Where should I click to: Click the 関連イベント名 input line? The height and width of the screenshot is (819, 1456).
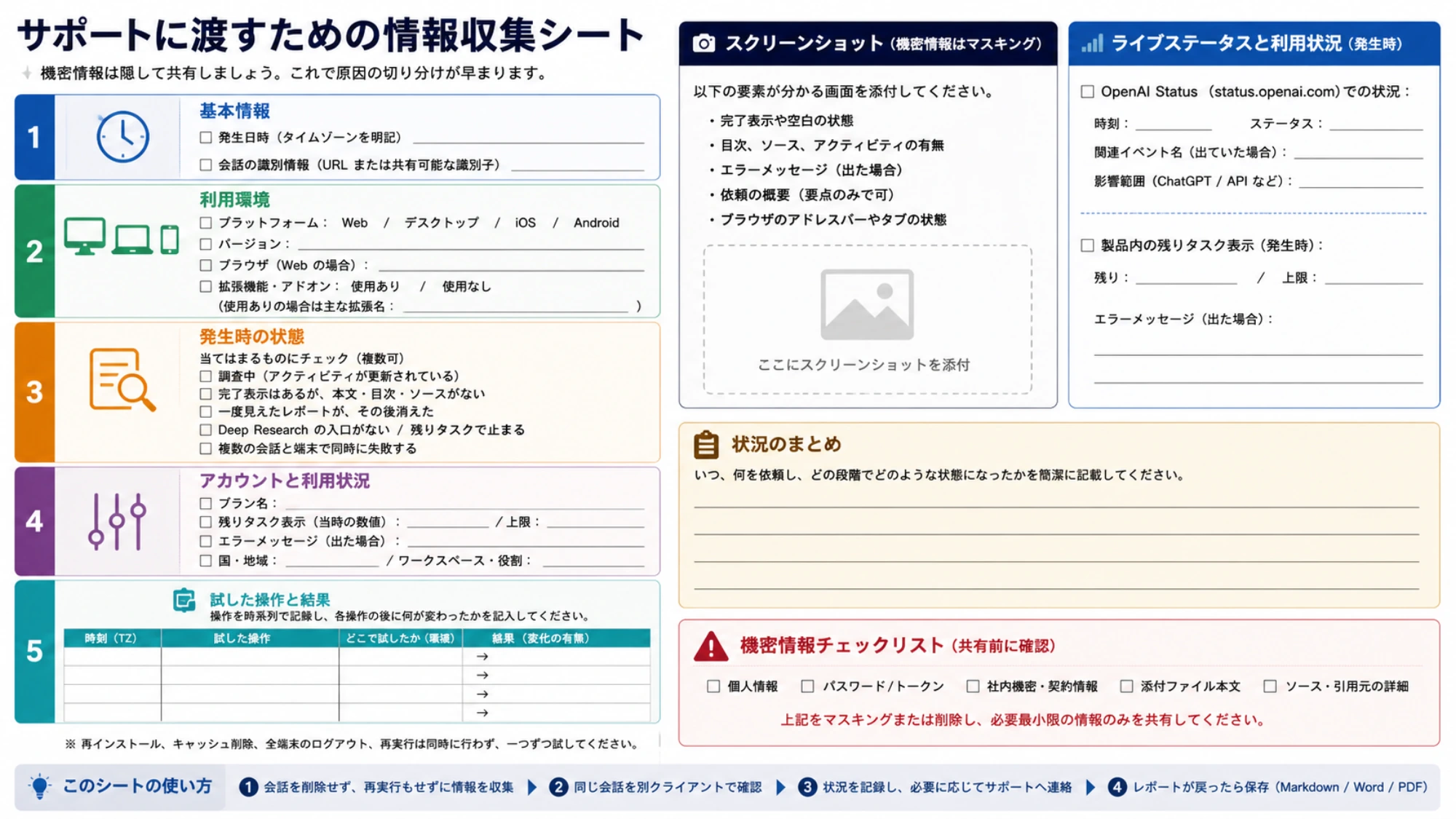click(x=1358, y=152)
